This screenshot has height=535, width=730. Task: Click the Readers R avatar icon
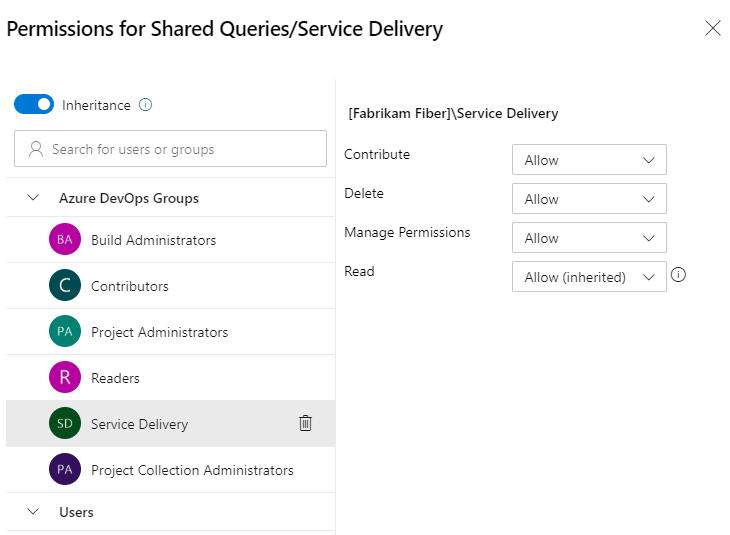pos(64,378)
